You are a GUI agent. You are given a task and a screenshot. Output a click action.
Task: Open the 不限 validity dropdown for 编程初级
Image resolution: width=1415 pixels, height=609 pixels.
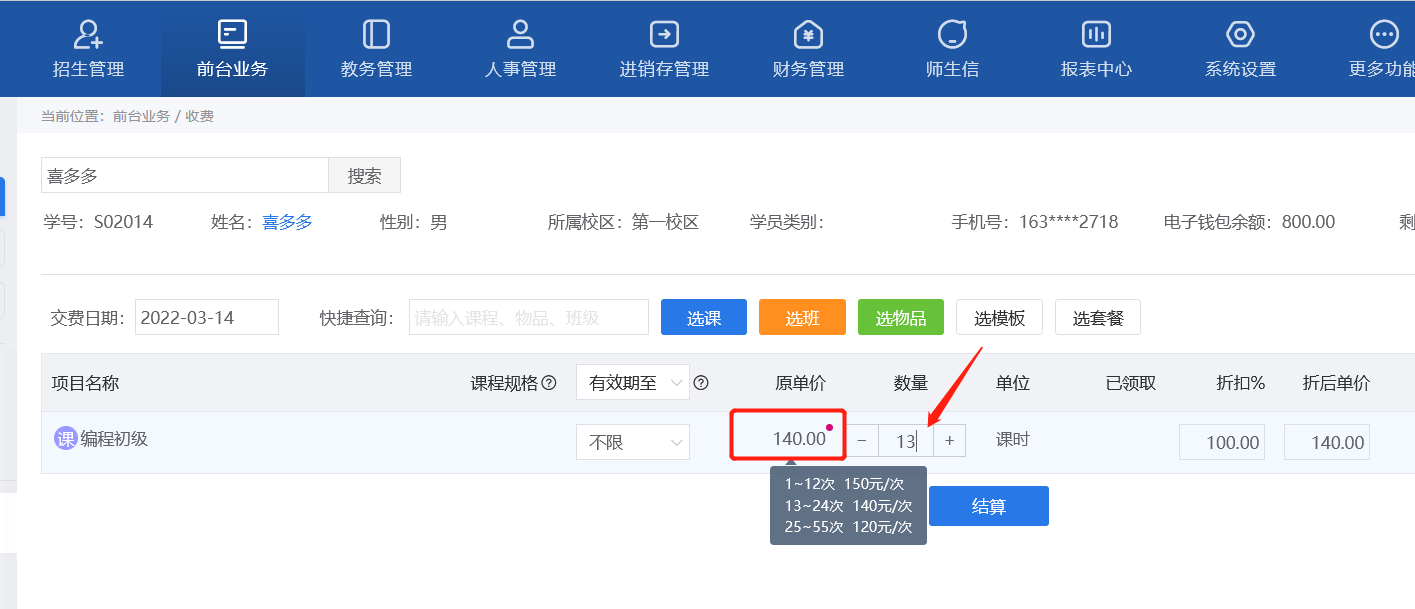tap(632, 441)
